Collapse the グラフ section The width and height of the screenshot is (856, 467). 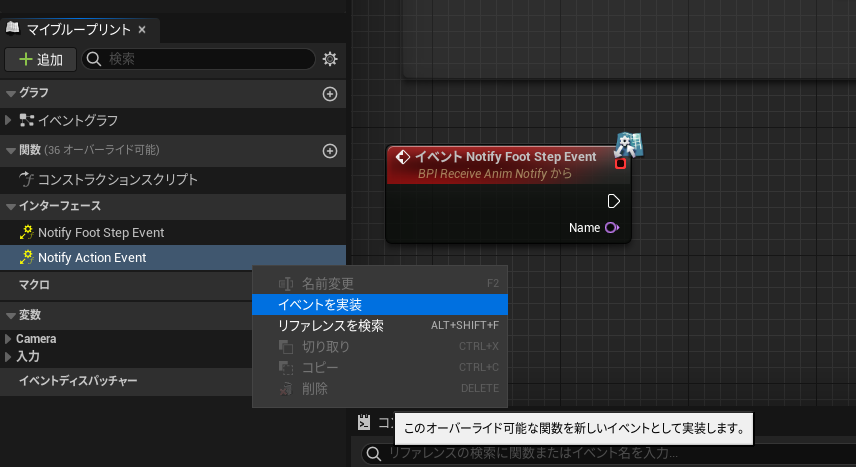click(10, 93)
